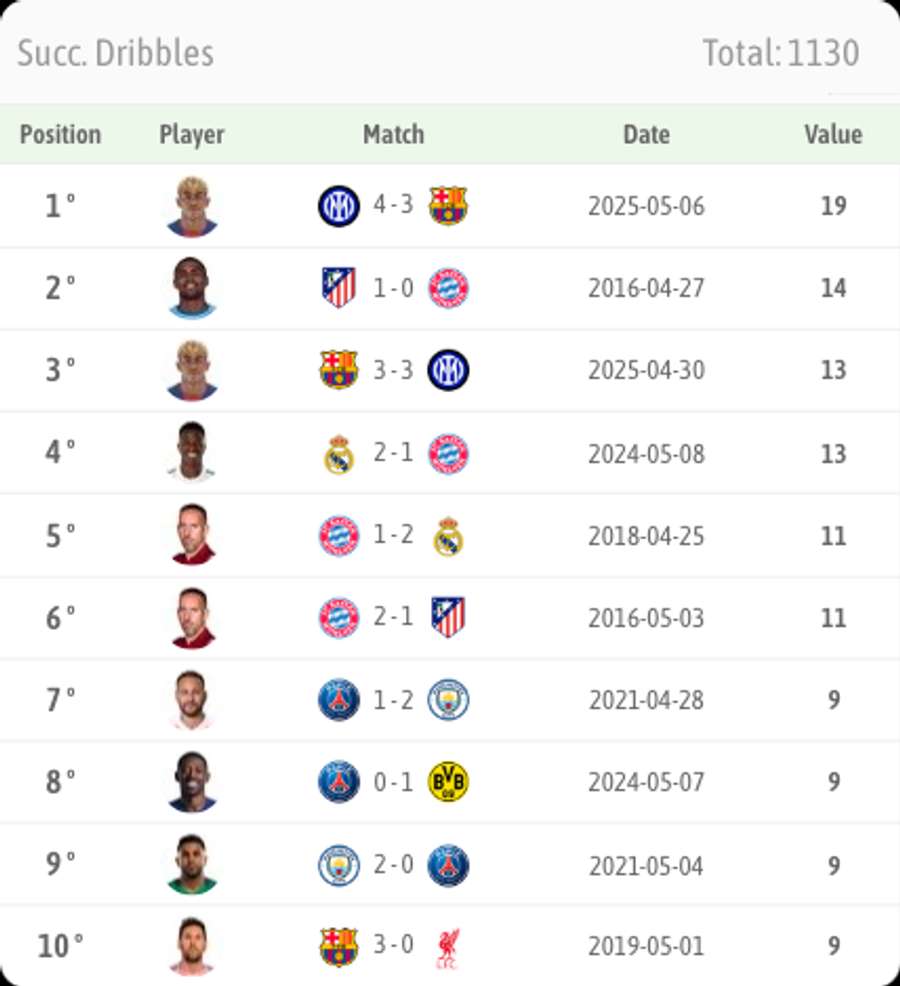Click the Value column header
Screen dimensions: 900x986
(x=833, y=135)
